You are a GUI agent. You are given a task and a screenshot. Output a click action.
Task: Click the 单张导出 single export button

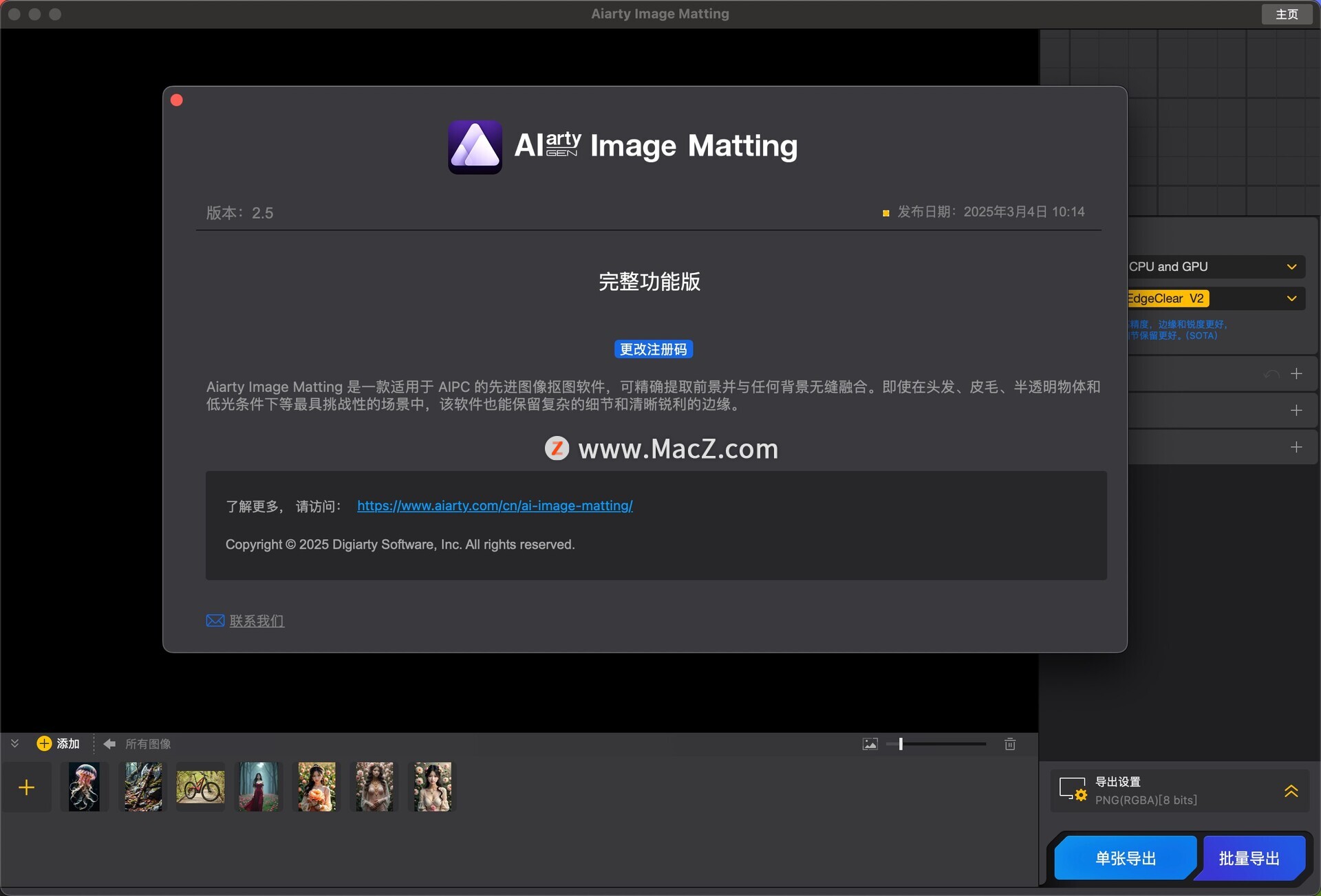pos(1126,858)
